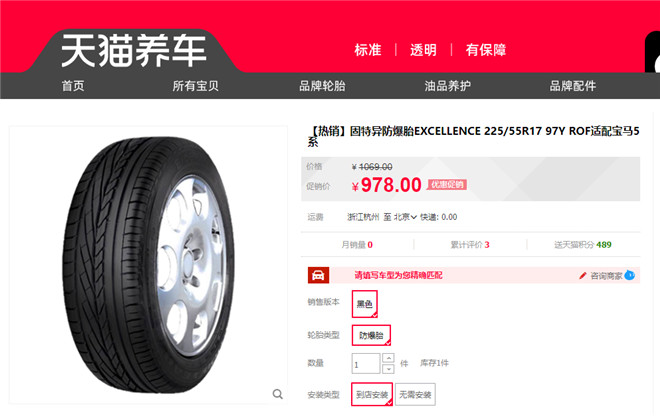The height and width of the screenshot is (416, 660).
Task: Select the 防爆胎 tire type
Action: click(371, 336)
